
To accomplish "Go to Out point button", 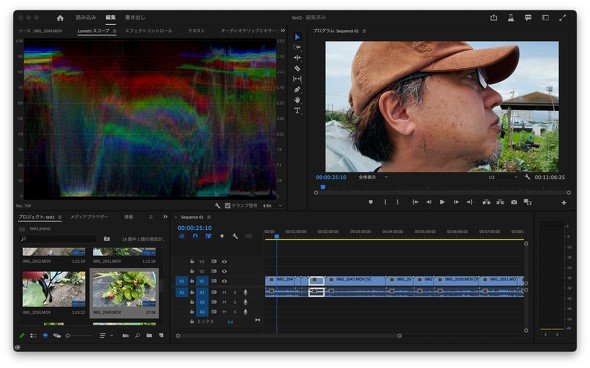I will pyautogui.click(x=470, y=202).
